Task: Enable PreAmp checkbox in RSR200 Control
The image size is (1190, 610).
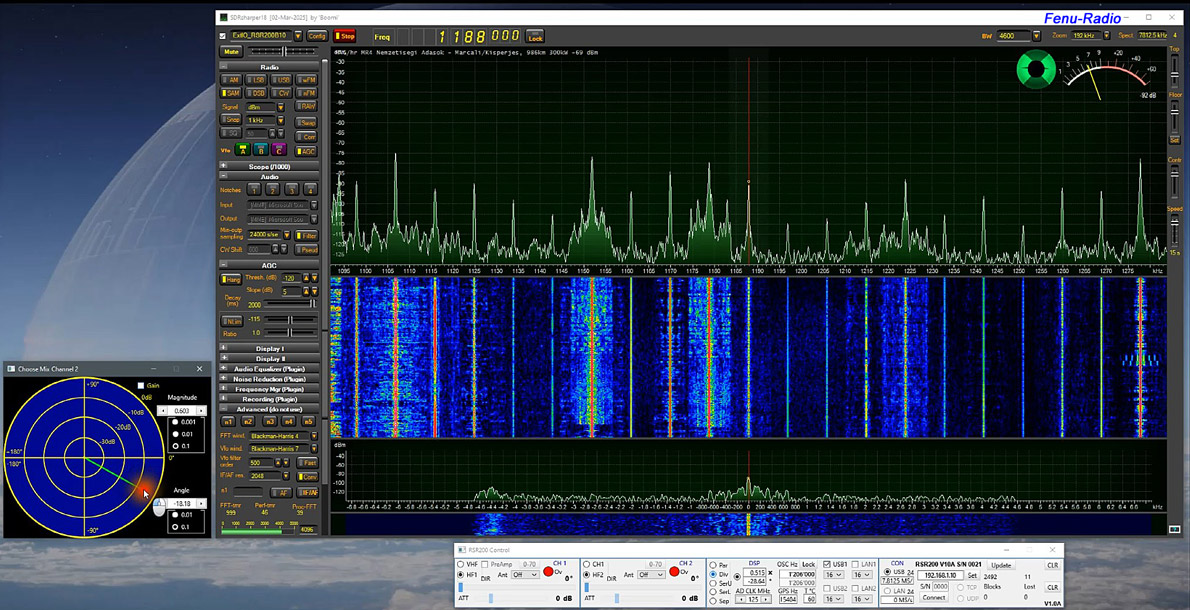Action: [x=484, y=564]
